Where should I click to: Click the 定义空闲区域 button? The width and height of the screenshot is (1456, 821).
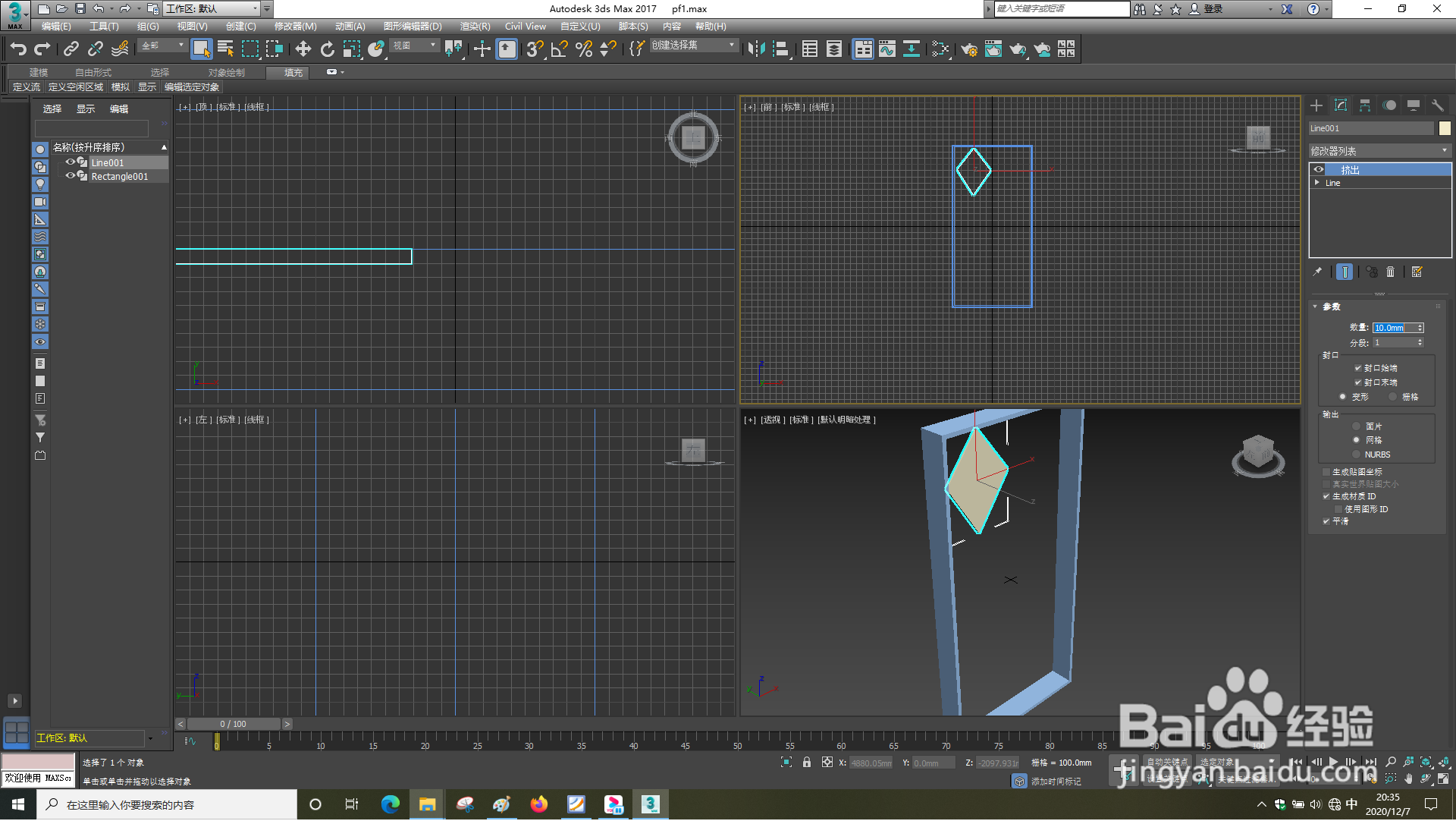click(x=75, y=87)
